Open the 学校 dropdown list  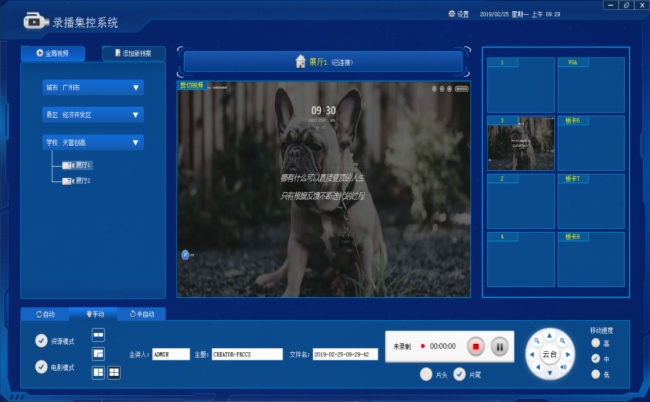click(x=135, y=143)
